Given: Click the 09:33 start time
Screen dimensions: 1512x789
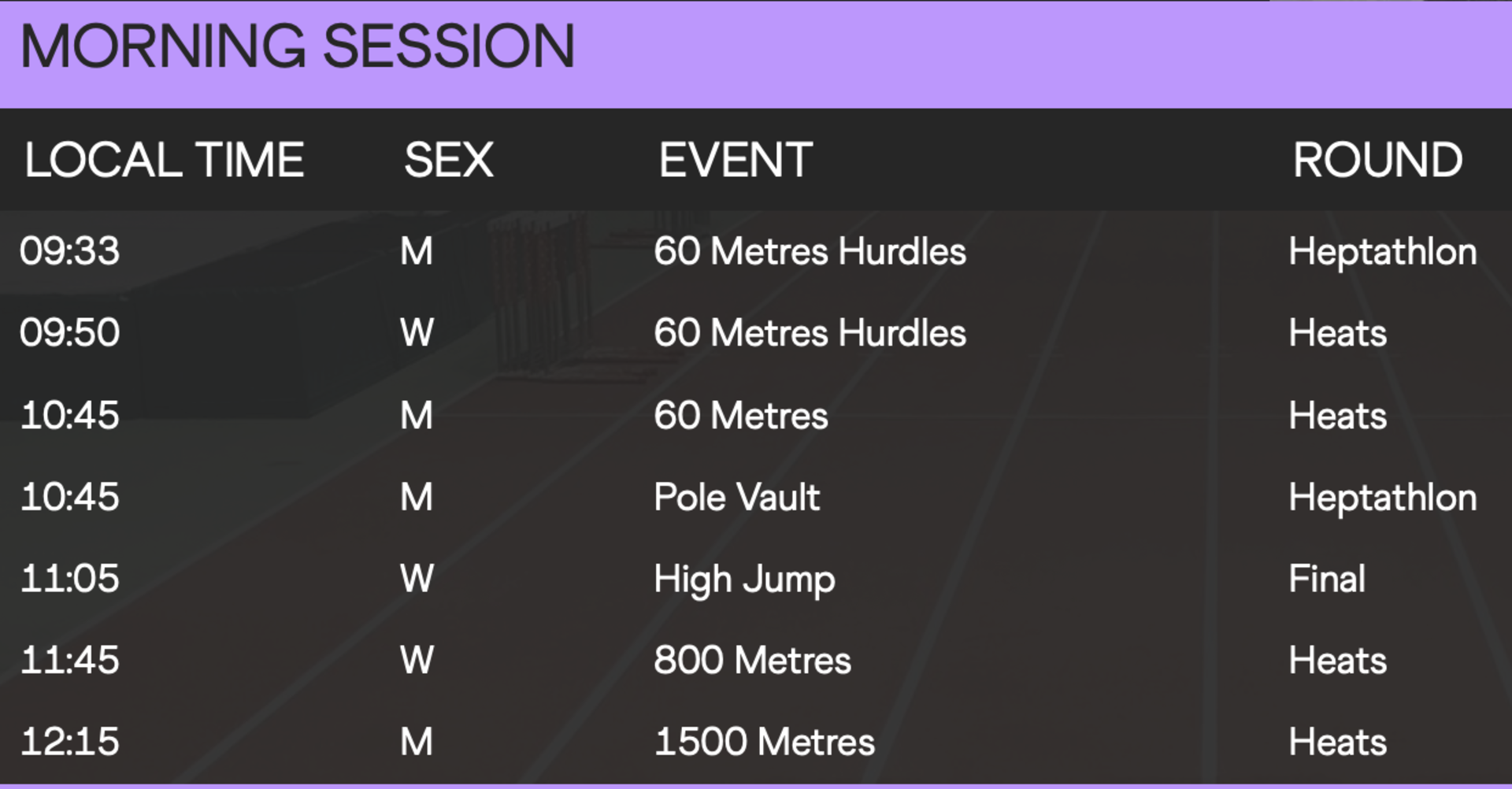Looking at the screenshot, I should click(x=70, y=252).
